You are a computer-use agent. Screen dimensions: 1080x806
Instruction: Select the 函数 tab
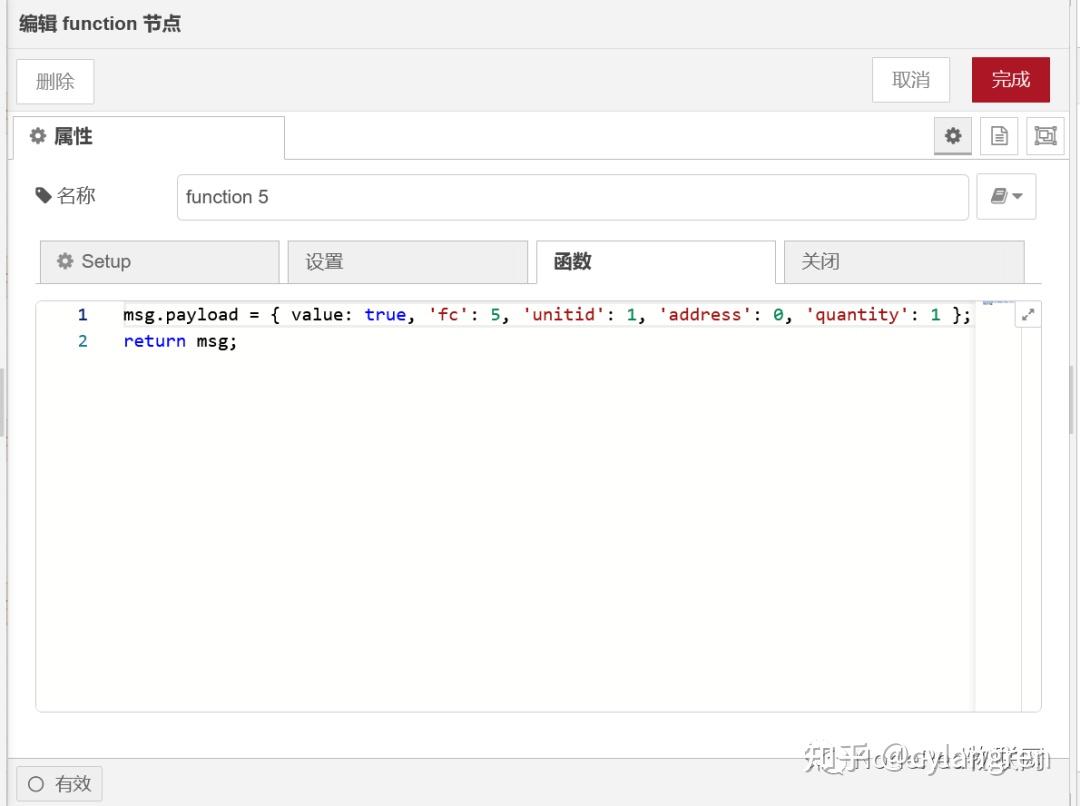tap(656, 262)
